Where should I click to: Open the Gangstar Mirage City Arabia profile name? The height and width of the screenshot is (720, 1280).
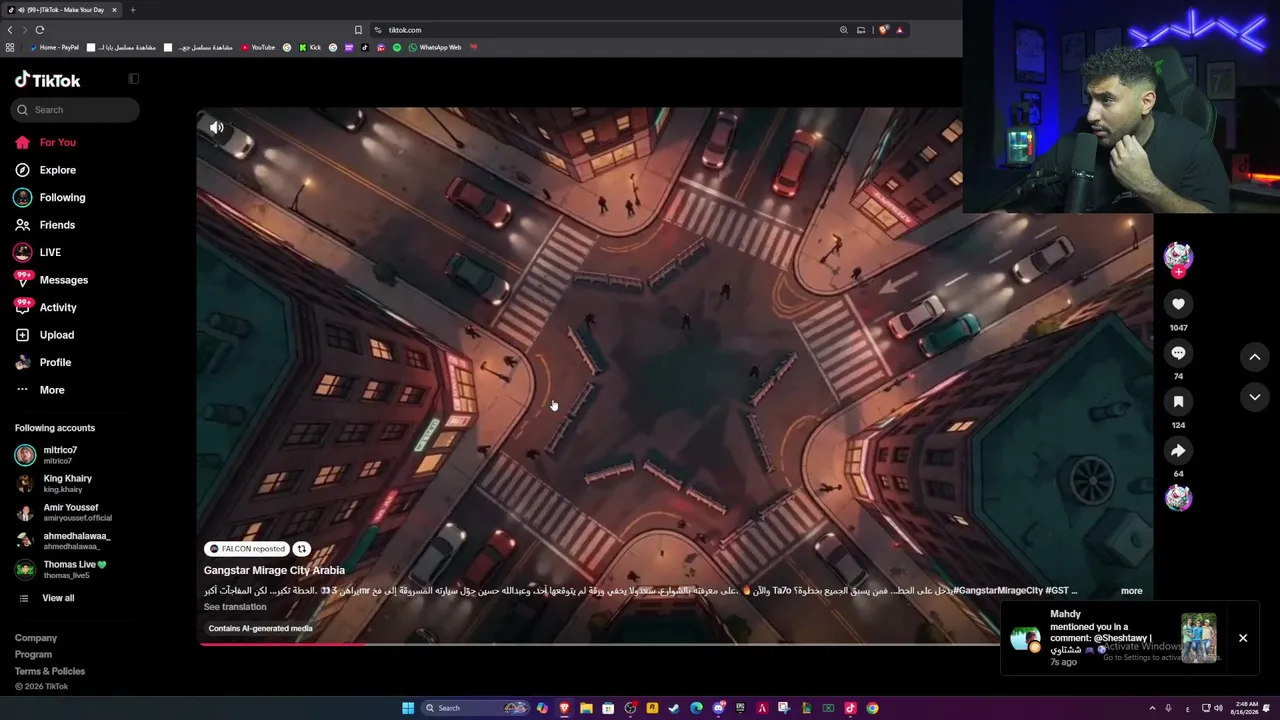(274, 570)
